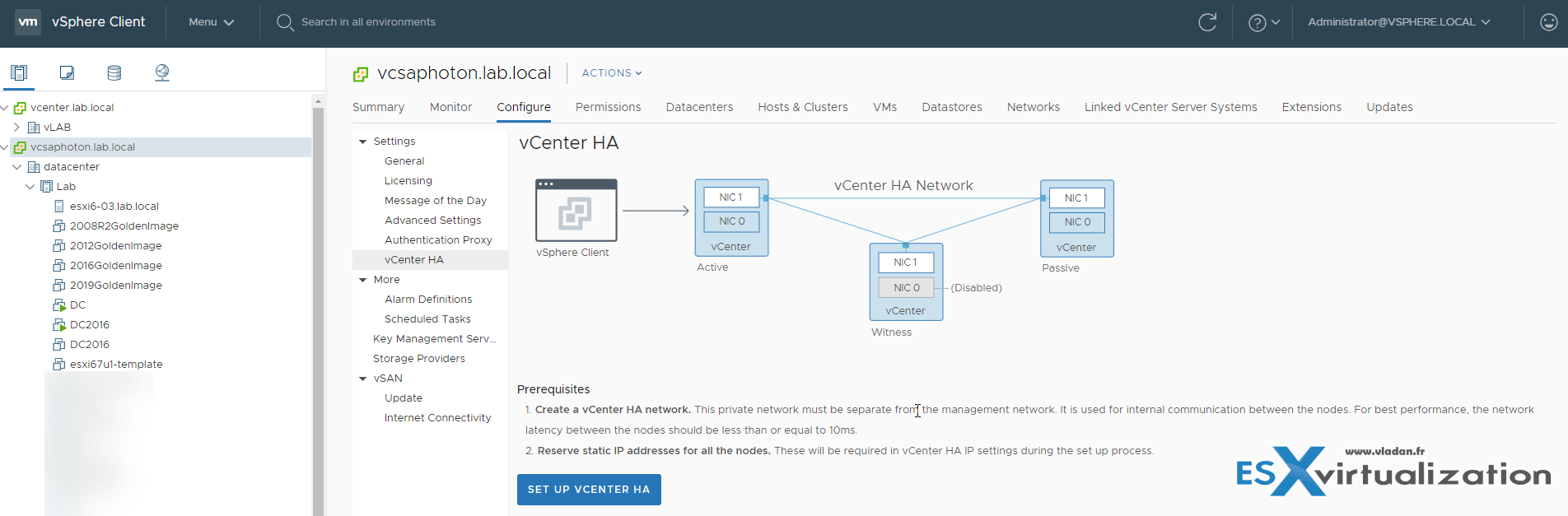Expand the vLAB datacenter node
Image resolution: width=1568 pixels, height=516 pixels.
pos(16,128)
